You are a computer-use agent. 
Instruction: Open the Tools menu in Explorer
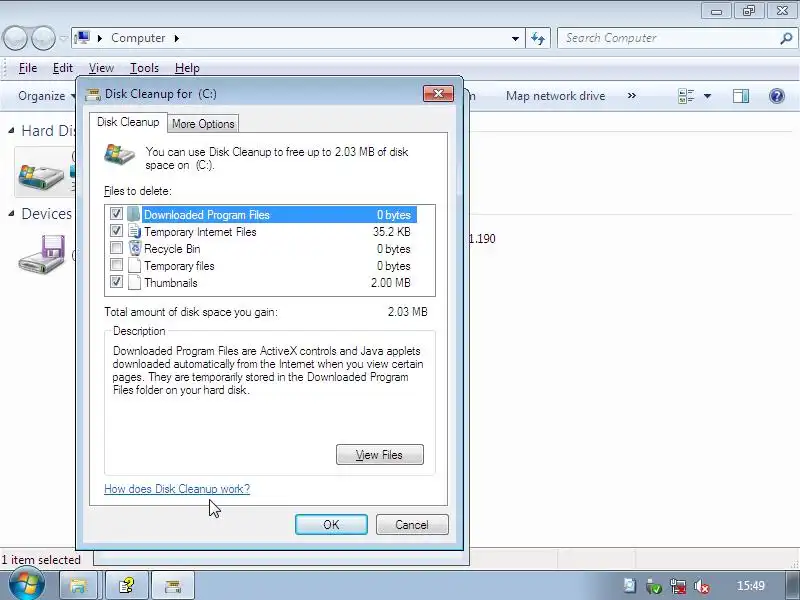tap(144, 68)
